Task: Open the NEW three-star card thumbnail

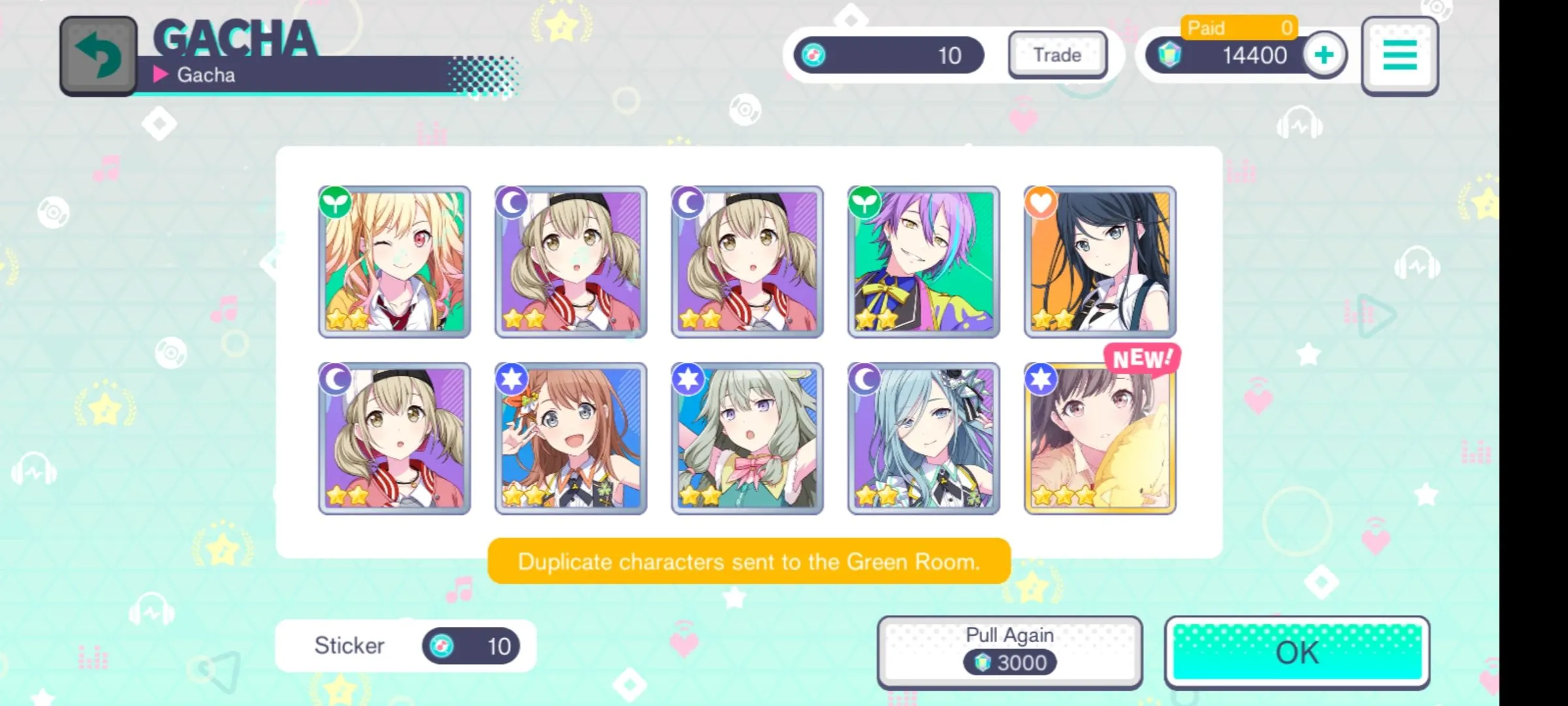Action: [x=1100, y=439]
